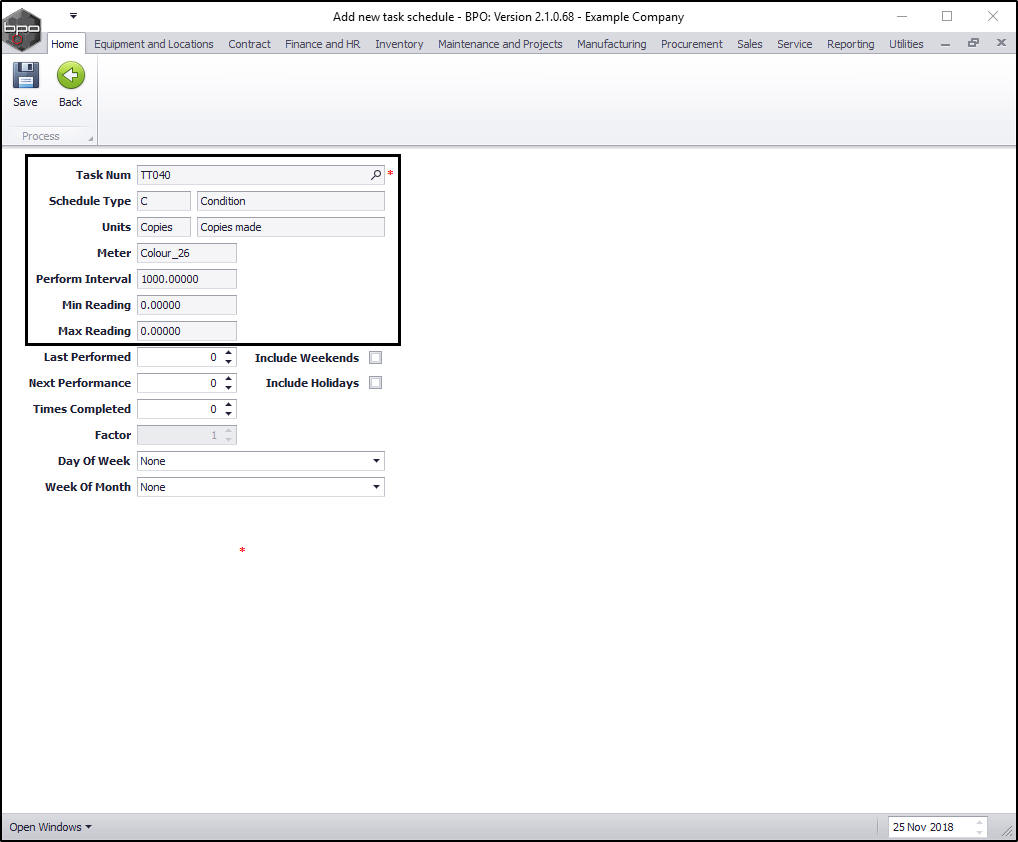Close the inner task schedule window
Image resolution: width=1018 pixels, height=842 pixels.
1001,43
